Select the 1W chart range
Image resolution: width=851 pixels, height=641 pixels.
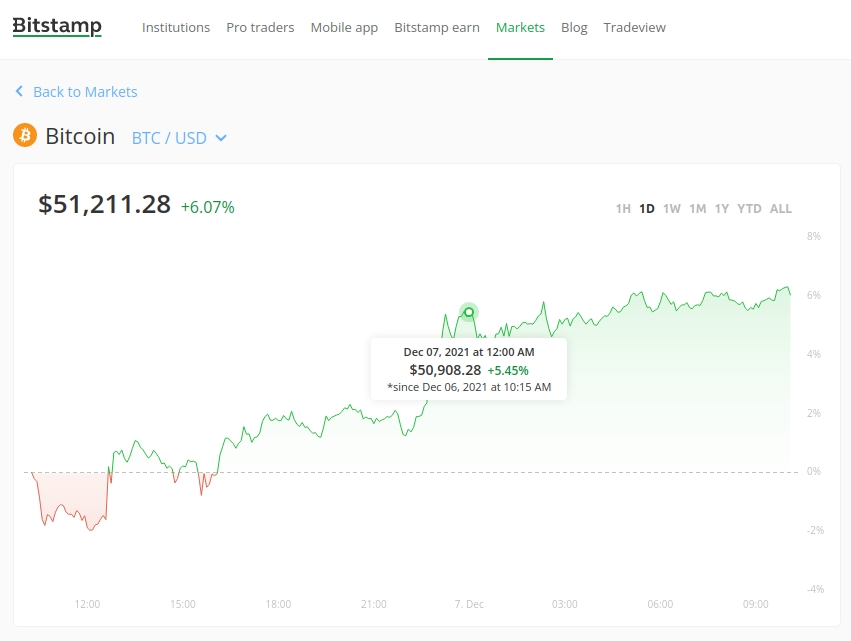click(672, 208)
